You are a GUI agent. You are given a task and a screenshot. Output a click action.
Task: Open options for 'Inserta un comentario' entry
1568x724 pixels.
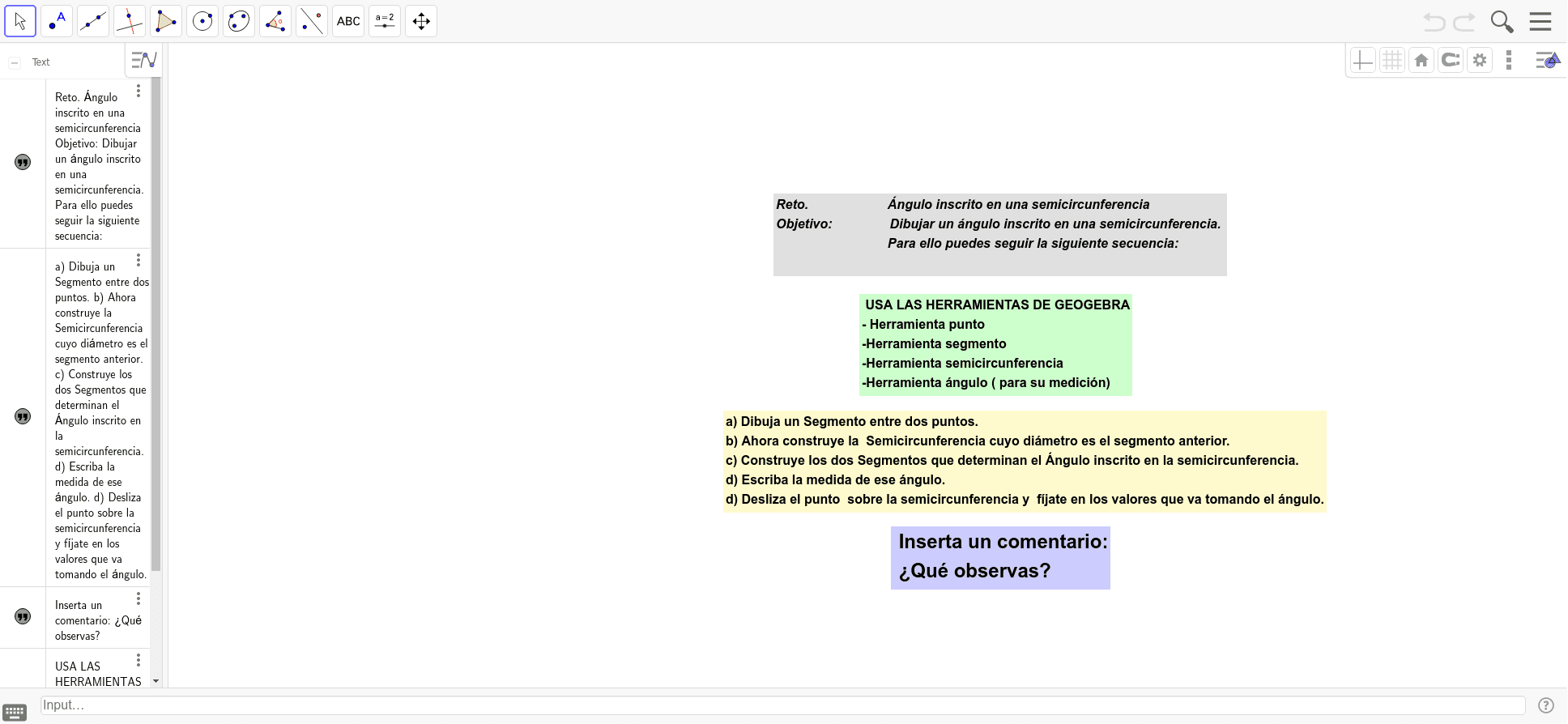(x=138, y=598)
